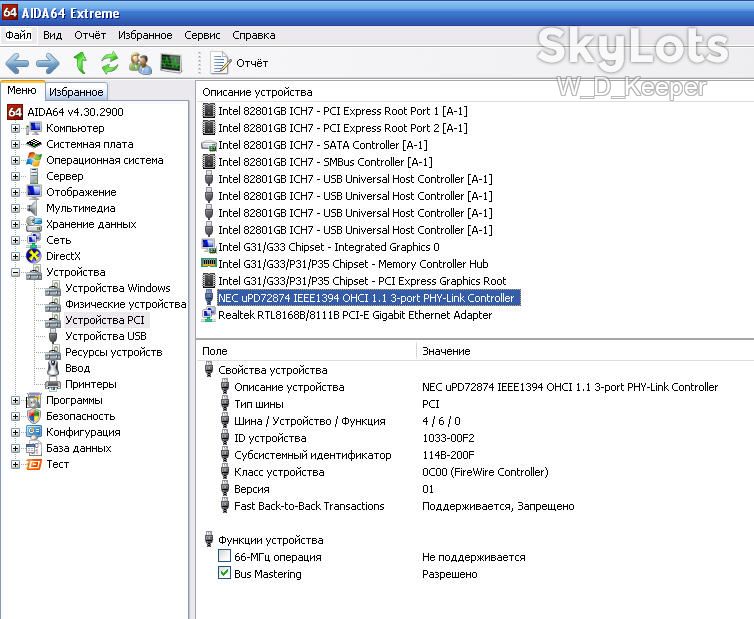754x619 pixels.
Task: Expand the Отображение tree node
Action: point(15,192)
